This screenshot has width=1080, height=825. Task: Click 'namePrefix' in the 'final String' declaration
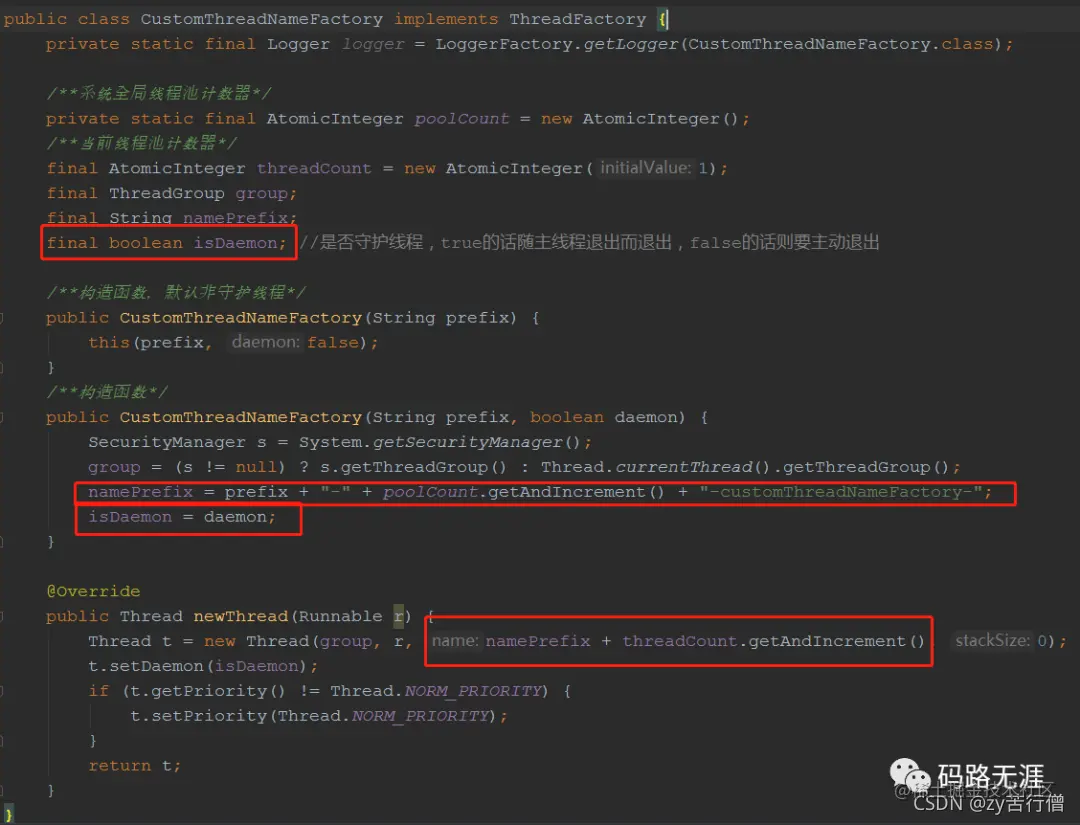[x=235, y=218]
